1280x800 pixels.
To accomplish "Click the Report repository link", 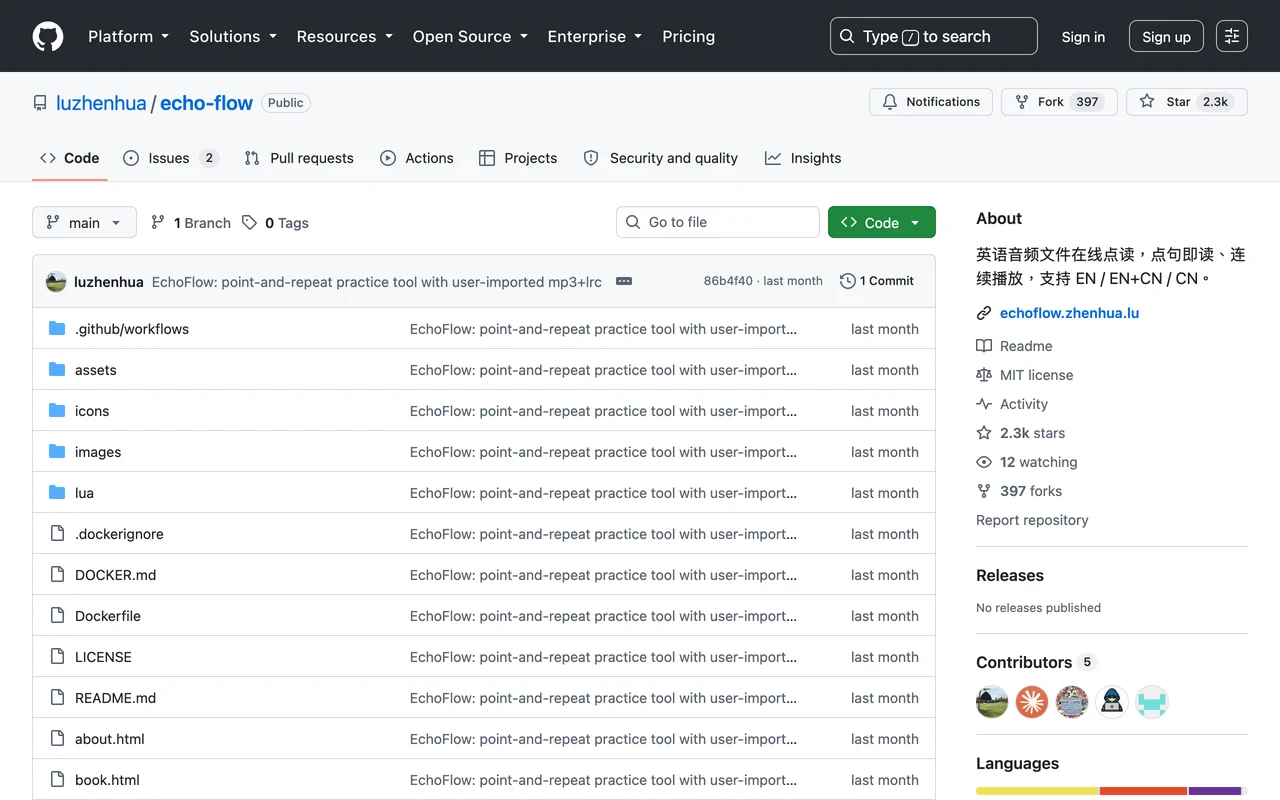I will pos(1032,520).
